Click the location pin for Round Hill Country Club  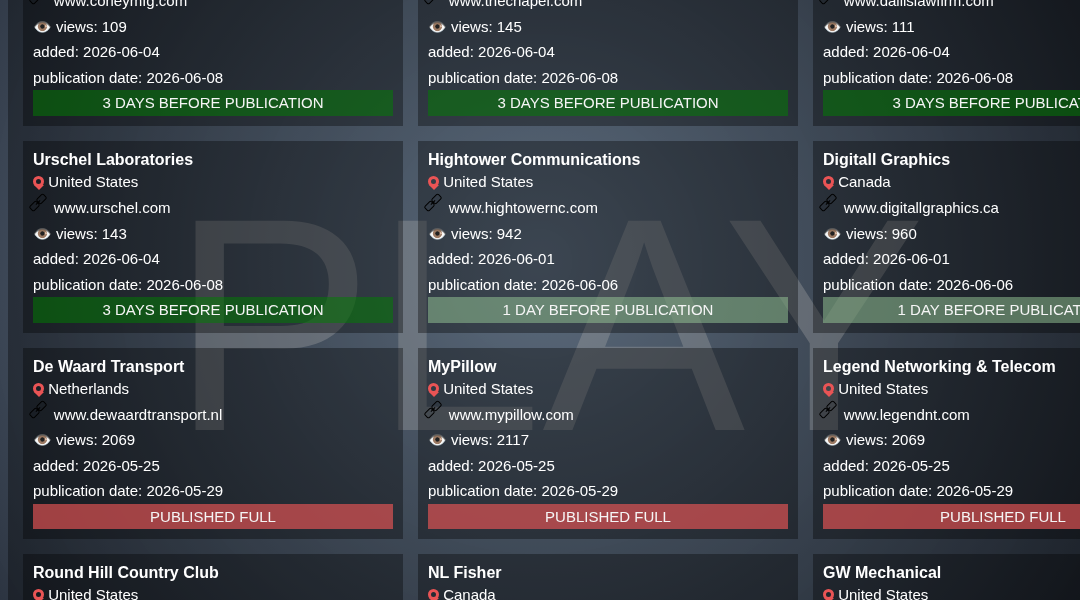(x=39, y=594)
